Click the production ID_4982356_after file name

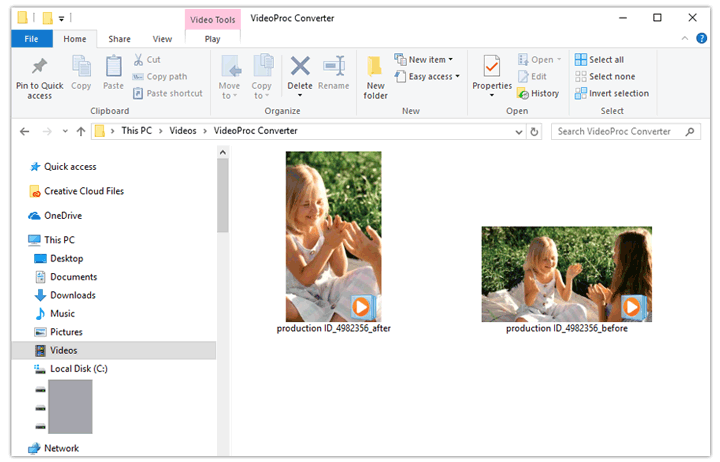coord(334,328)
